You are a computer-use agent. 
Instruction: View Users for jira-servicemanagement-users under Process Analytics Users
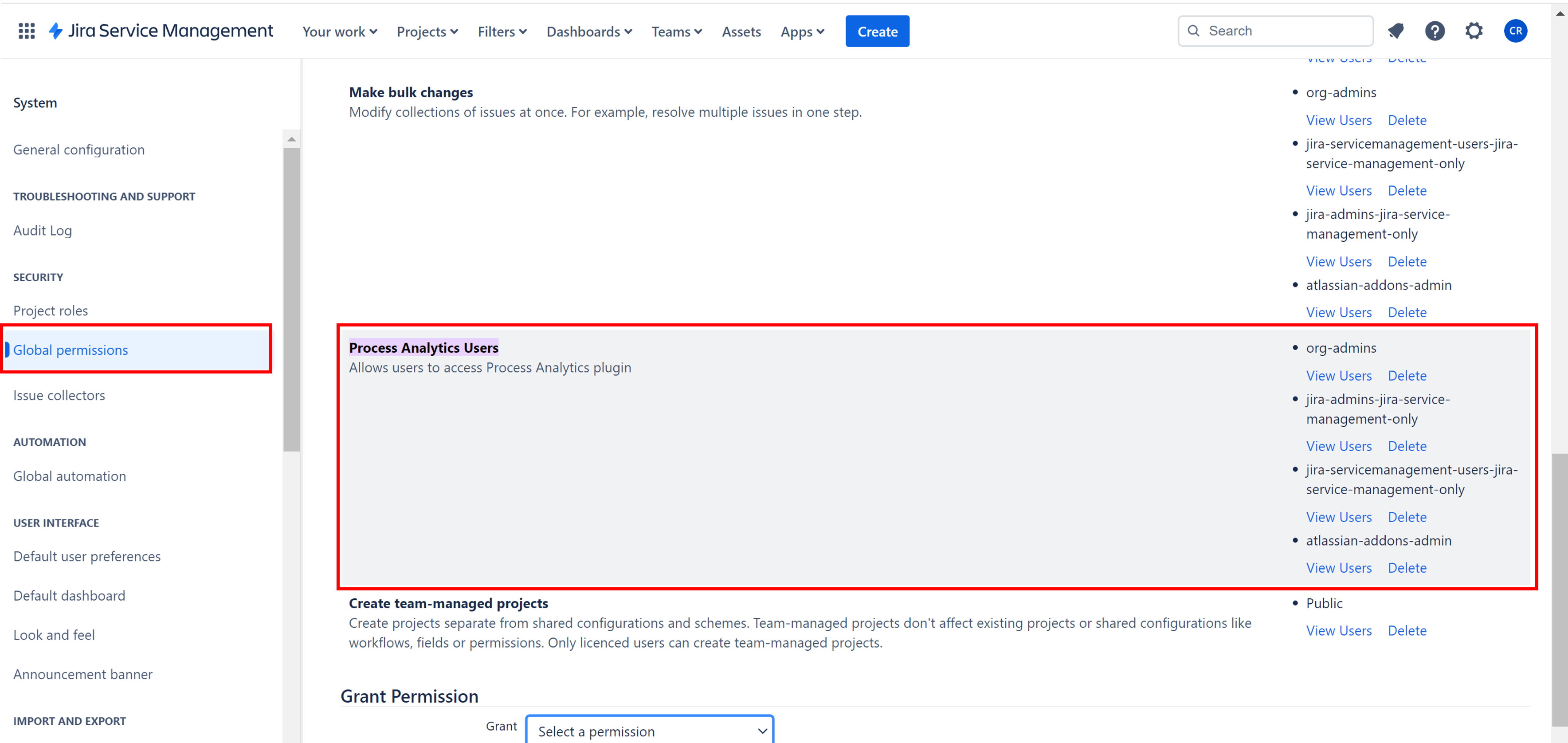tap(1339, 517)
